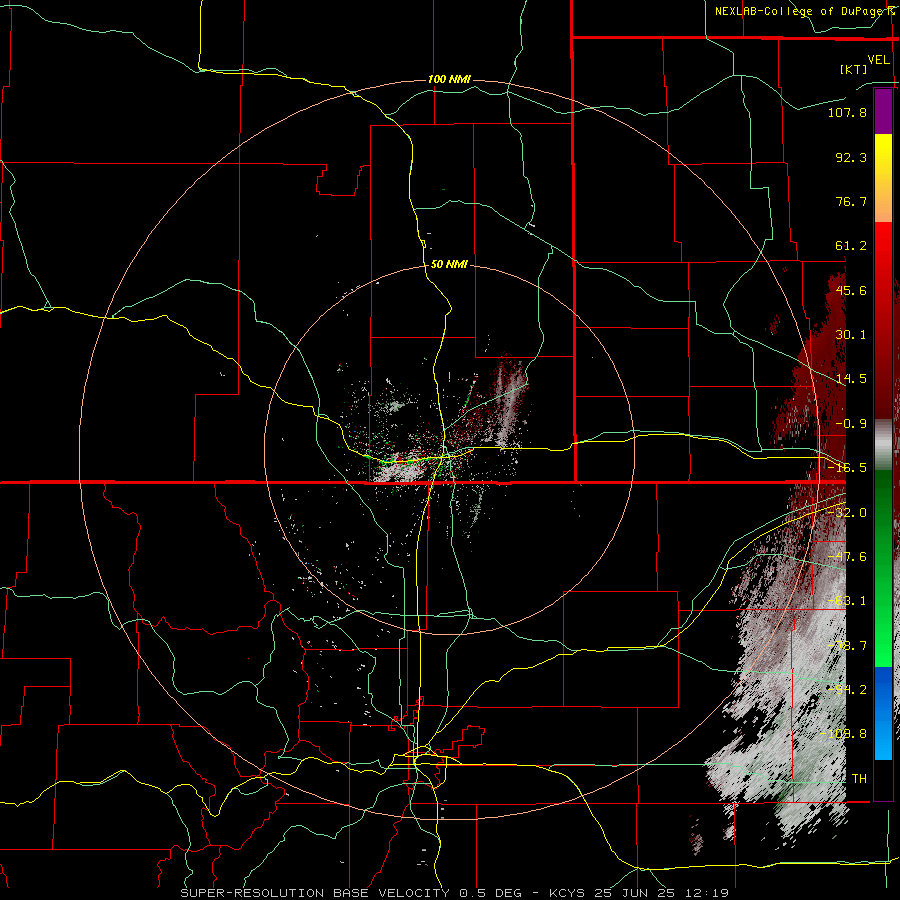This screenshot has width=900, height=900.
Task: Pick the purple segment of the velocity color bar
Action: coord(883,111)
